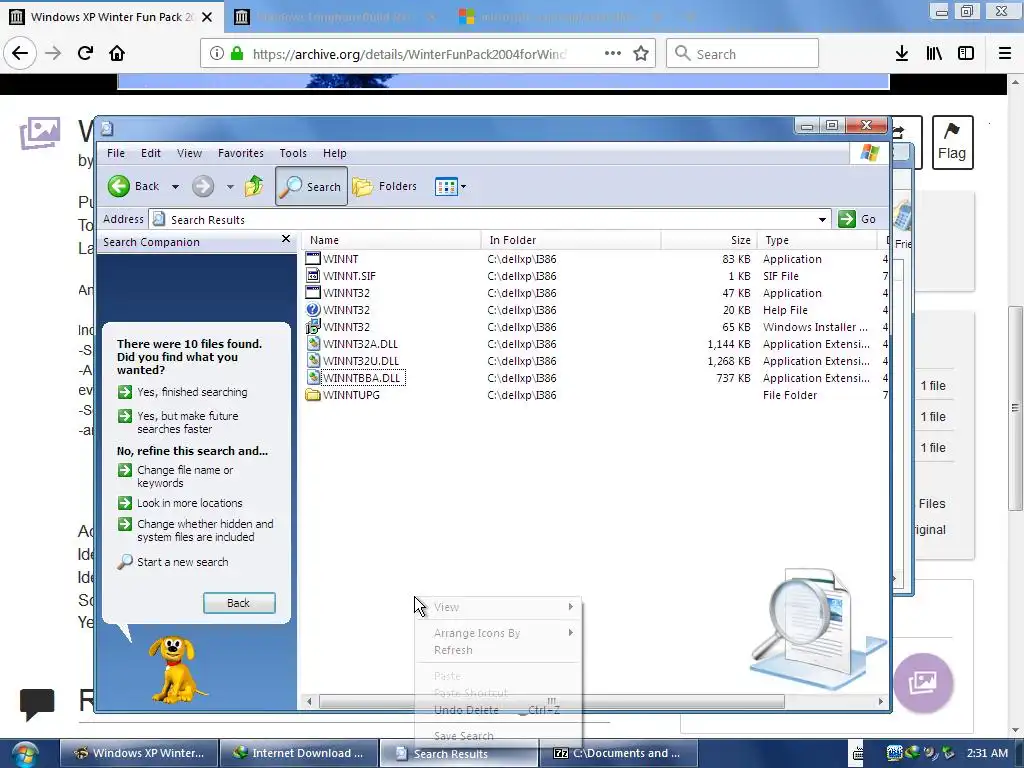The height and width of the screenshot is (768, 1024).
Task: Click the green Back arrow in Explorer toolbar
Action: (119, 186)
